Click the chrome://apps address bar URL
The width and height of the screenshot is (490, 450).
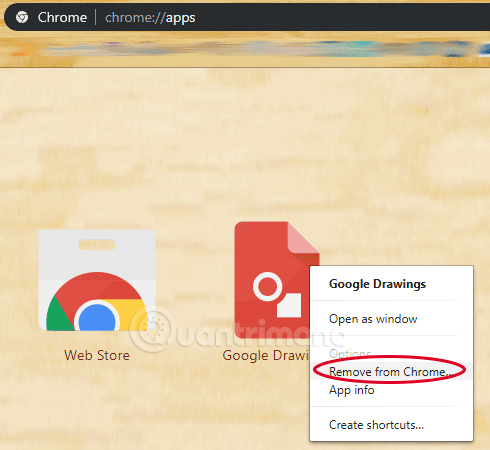coord(150,18)
